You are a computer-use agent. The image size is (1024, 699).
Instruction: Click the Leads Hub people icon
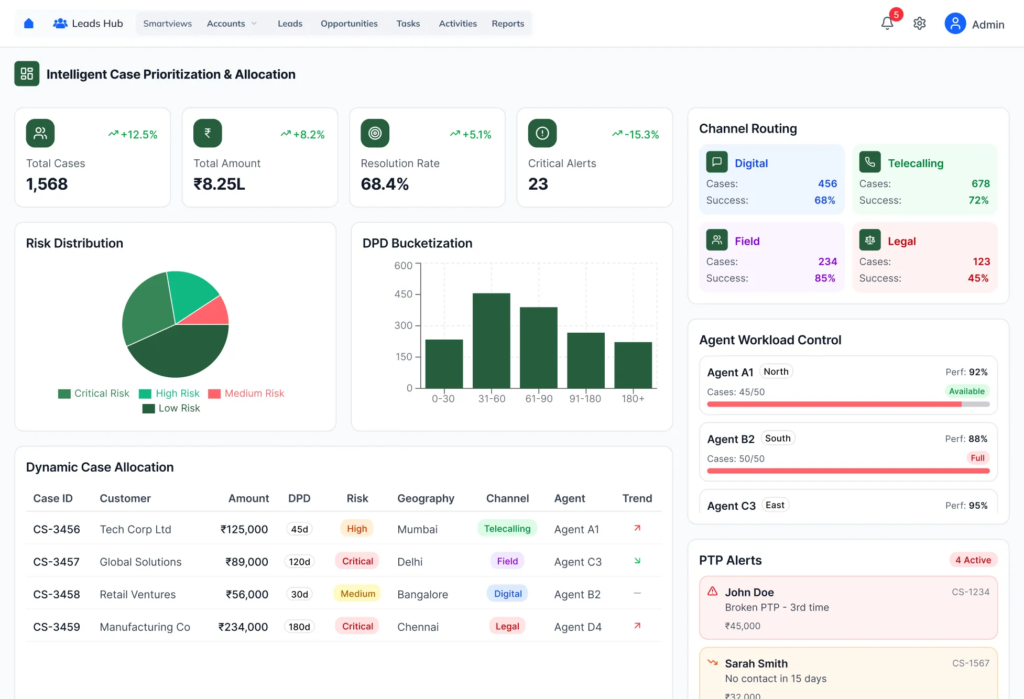click(x=60, y=24)
